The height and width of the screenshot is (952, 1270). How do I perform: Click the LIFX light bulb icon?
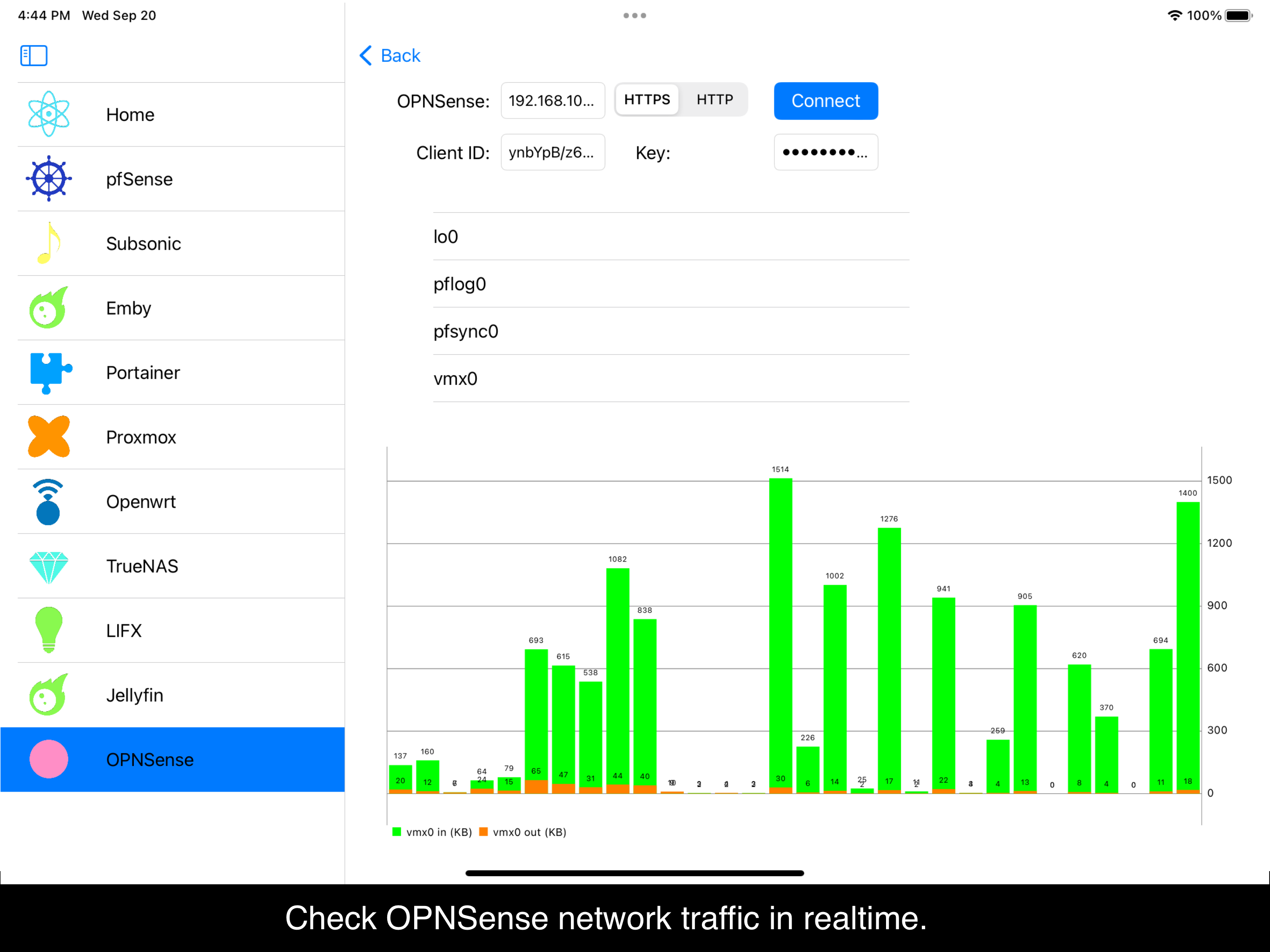click(49, 630)
